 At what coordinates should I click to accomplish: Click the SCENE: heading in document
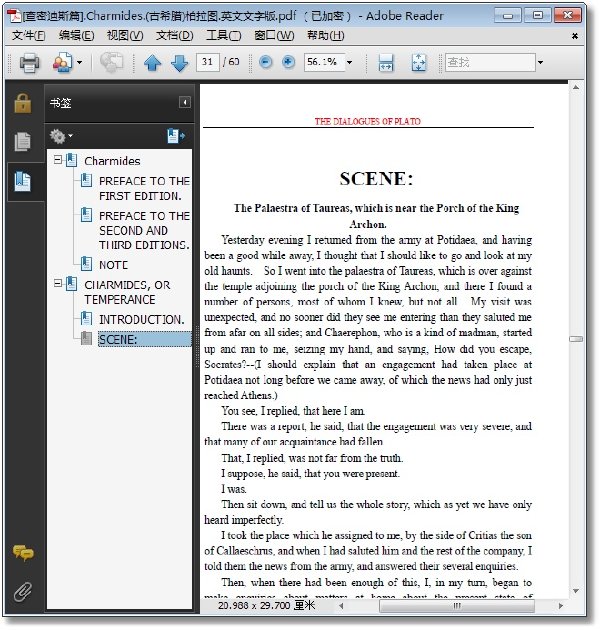coord(376,179)
